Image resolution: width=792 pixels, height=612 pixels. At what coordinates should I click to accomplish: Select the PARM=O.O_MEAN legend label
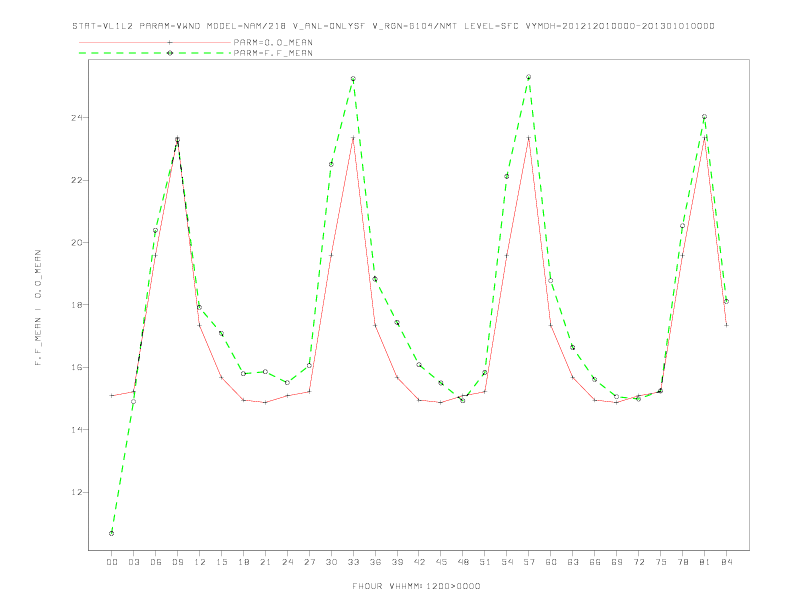pos(273,42)
